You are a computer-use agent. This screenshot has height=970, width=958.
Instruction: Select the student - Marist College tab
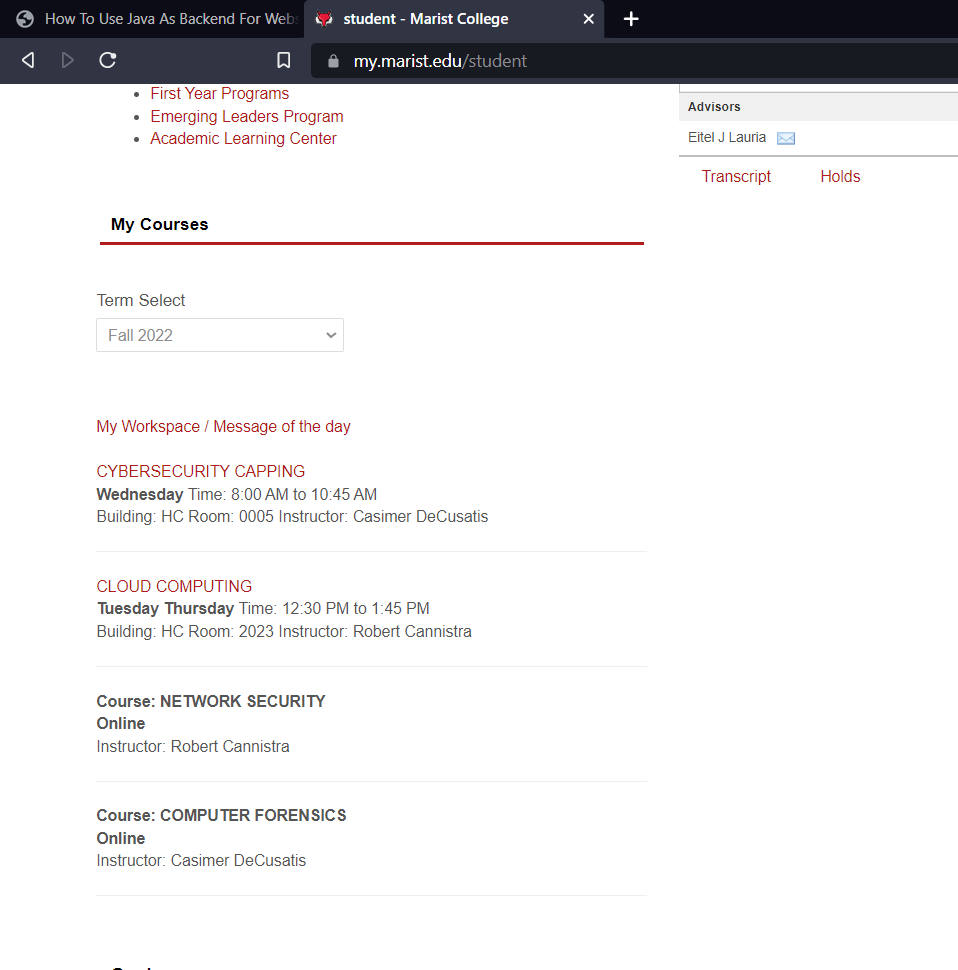tap(454, 19)
